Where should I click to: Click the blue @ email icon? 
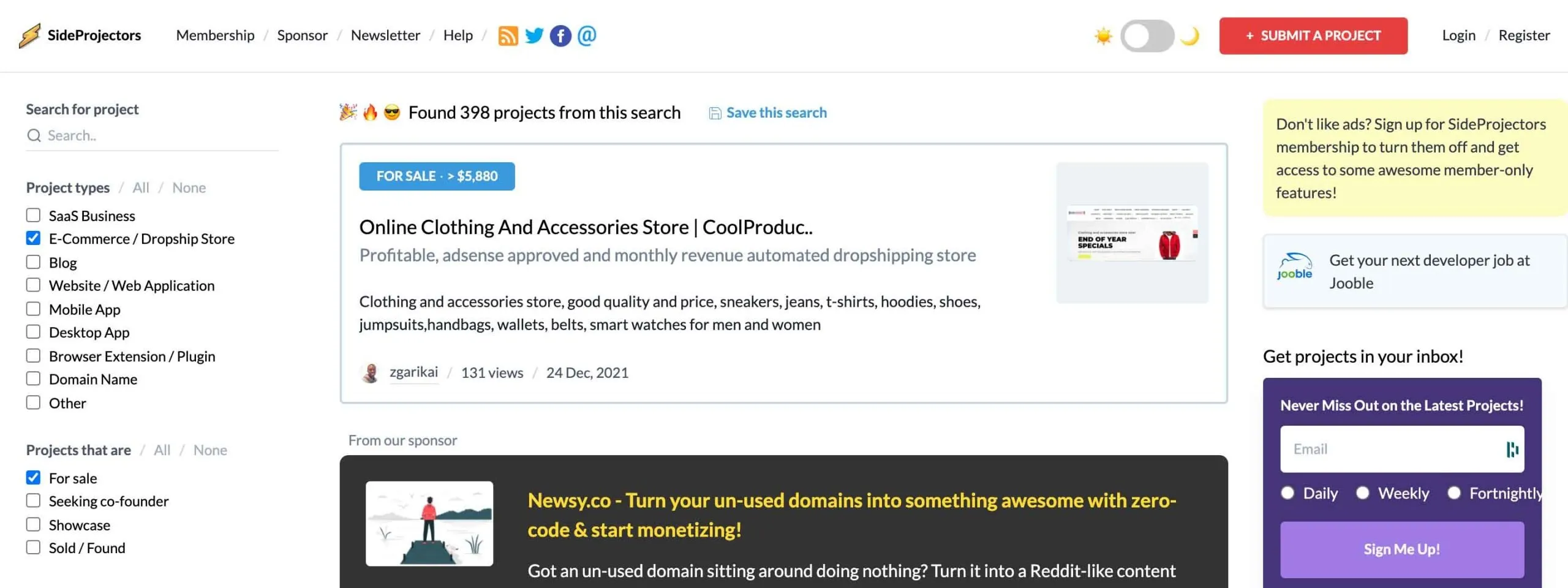point(587,36)
